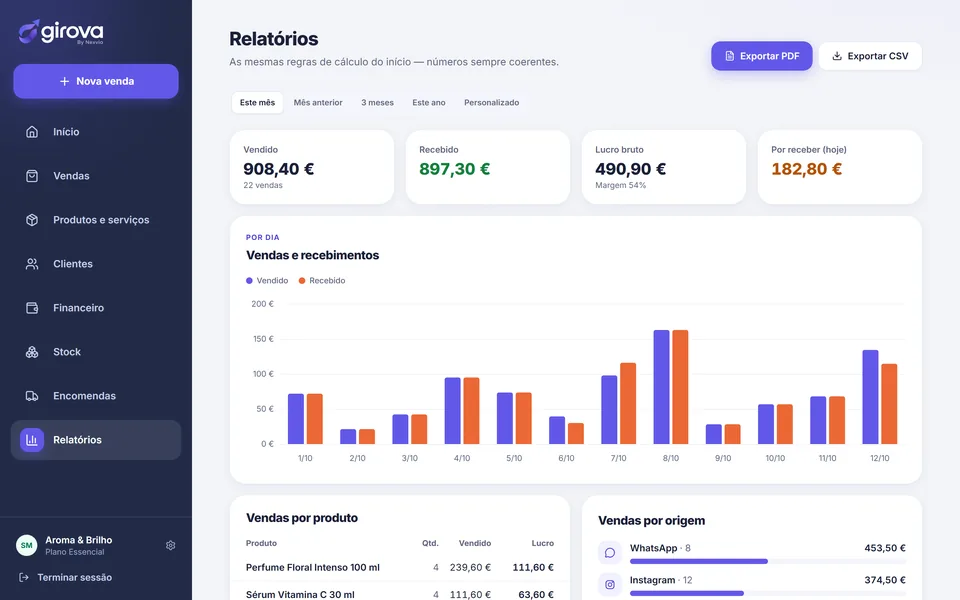Screen dimensions: 960x600
Task: Click the Encomendas truck icon
Action: point(32,396)
